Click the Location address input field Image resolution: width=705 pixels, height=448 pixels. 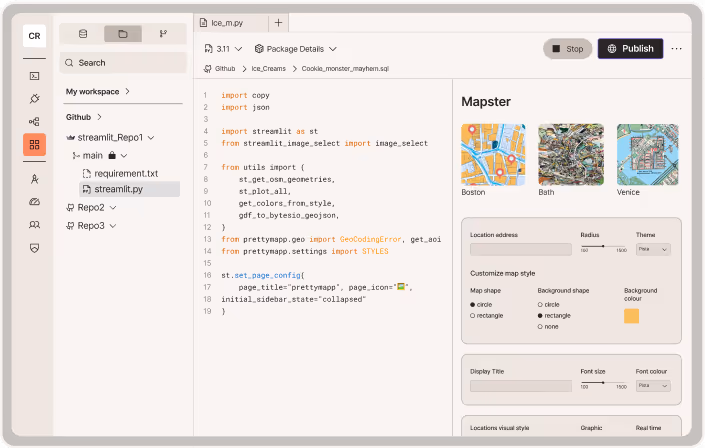coord(521,249)
